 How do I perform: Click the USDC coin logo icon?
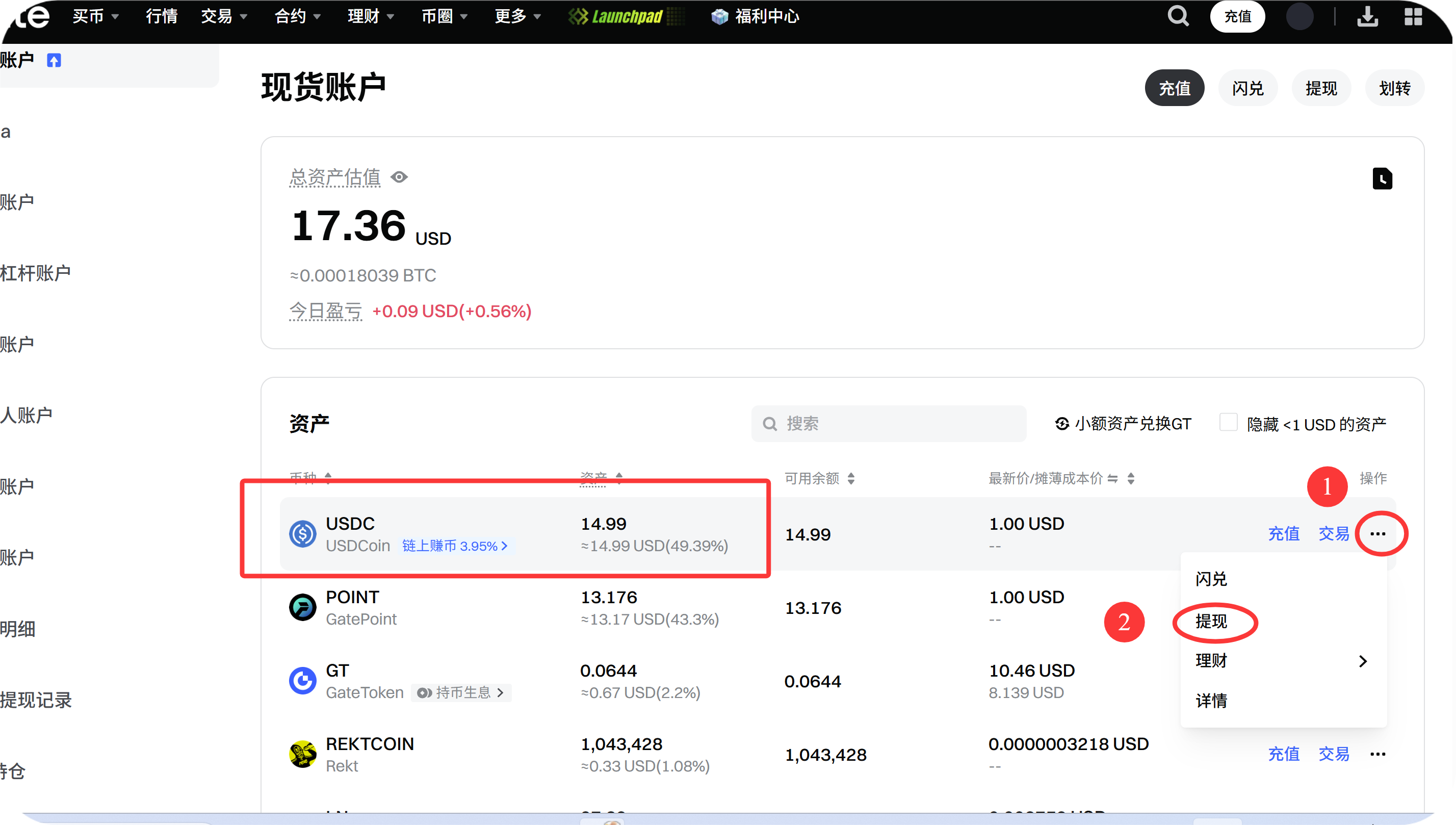[302, 534]
